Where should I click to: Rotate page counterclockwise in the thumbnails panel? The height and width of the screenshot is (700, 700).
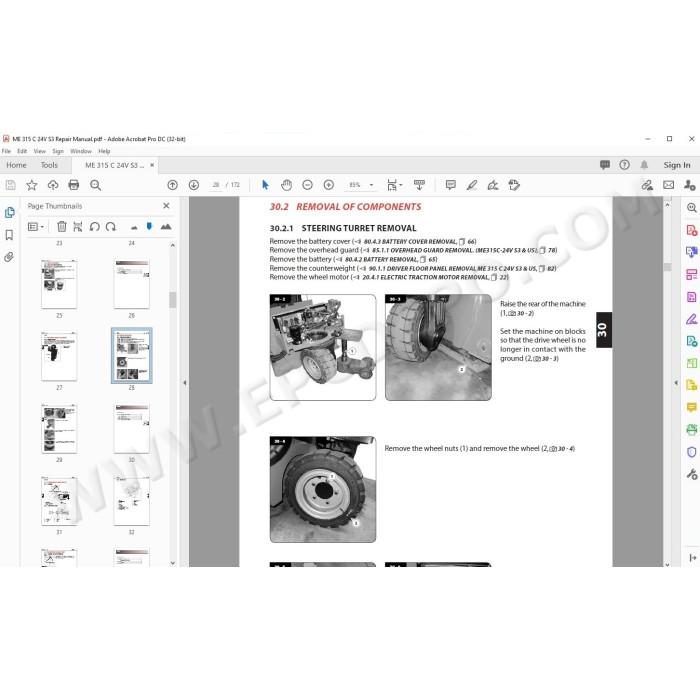[x=94, y=227]
